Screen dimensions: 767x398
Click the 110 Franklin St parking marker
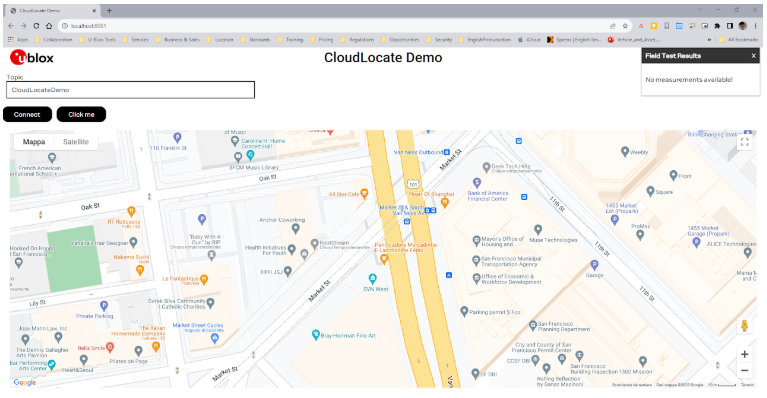(x=177, y=138)
